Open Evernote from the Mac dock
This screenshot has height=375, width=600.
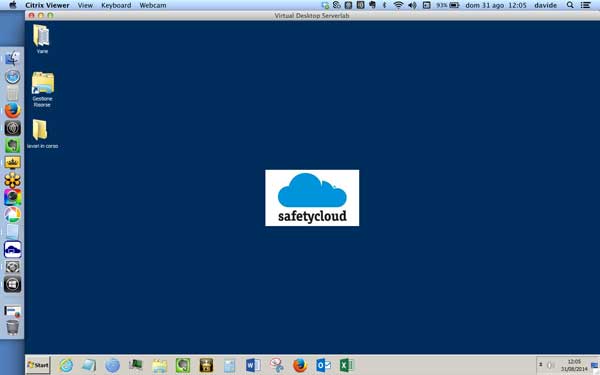tap(12, 145)
